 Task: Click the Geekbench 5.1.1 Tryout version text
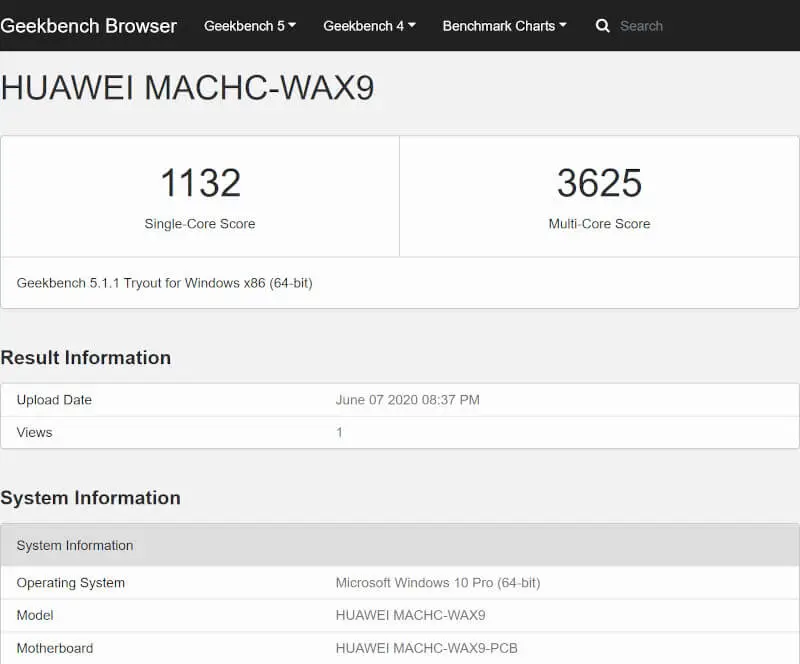165,283
